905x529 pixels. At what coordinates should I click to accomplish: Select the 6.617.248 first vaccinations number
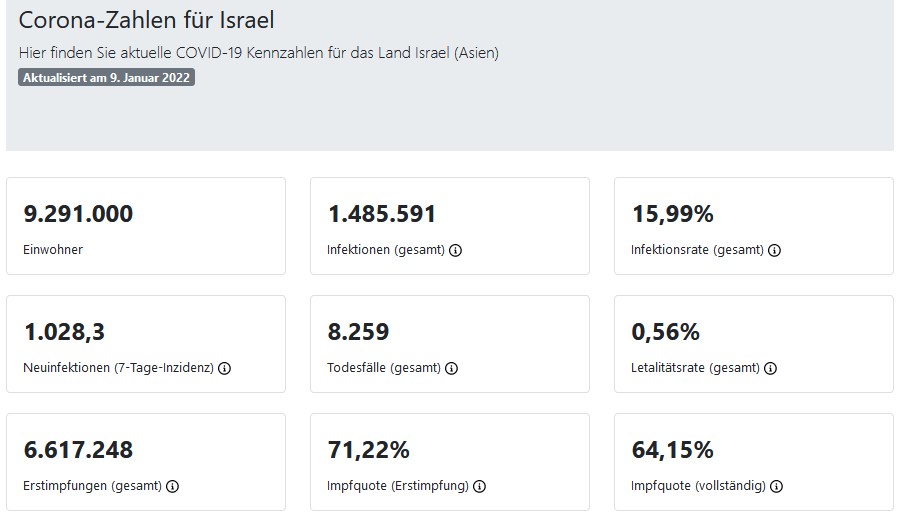pyautogui.click(x=78, y=450)
